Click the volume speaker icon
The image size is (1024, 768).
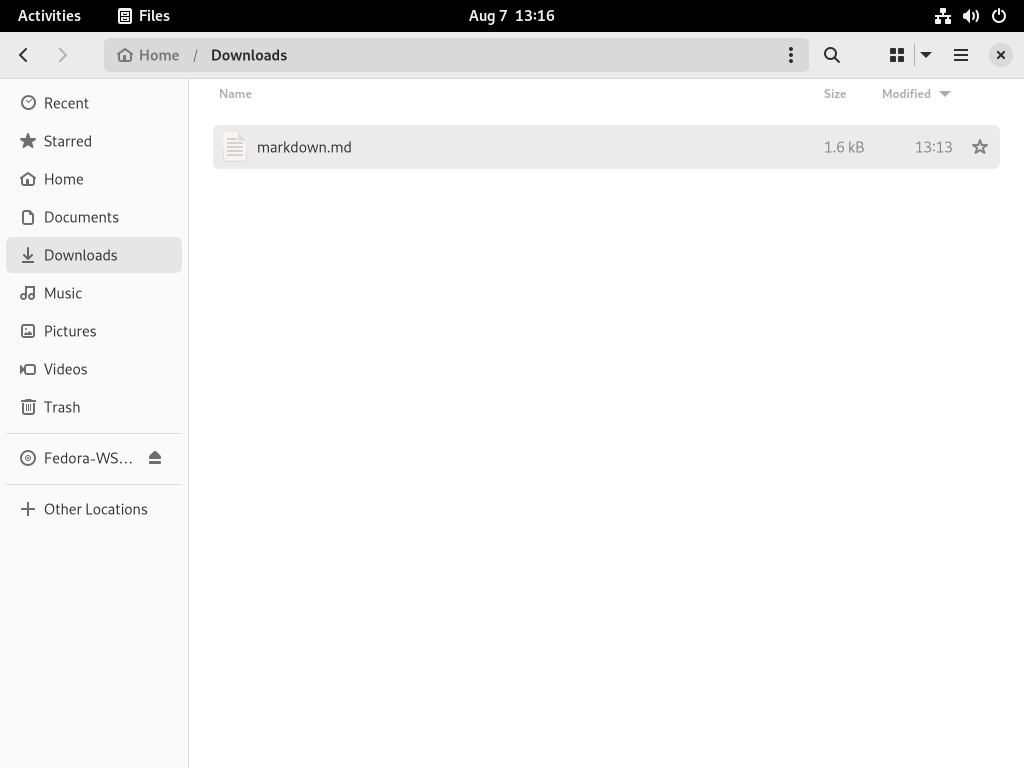(x=970, y=16)
